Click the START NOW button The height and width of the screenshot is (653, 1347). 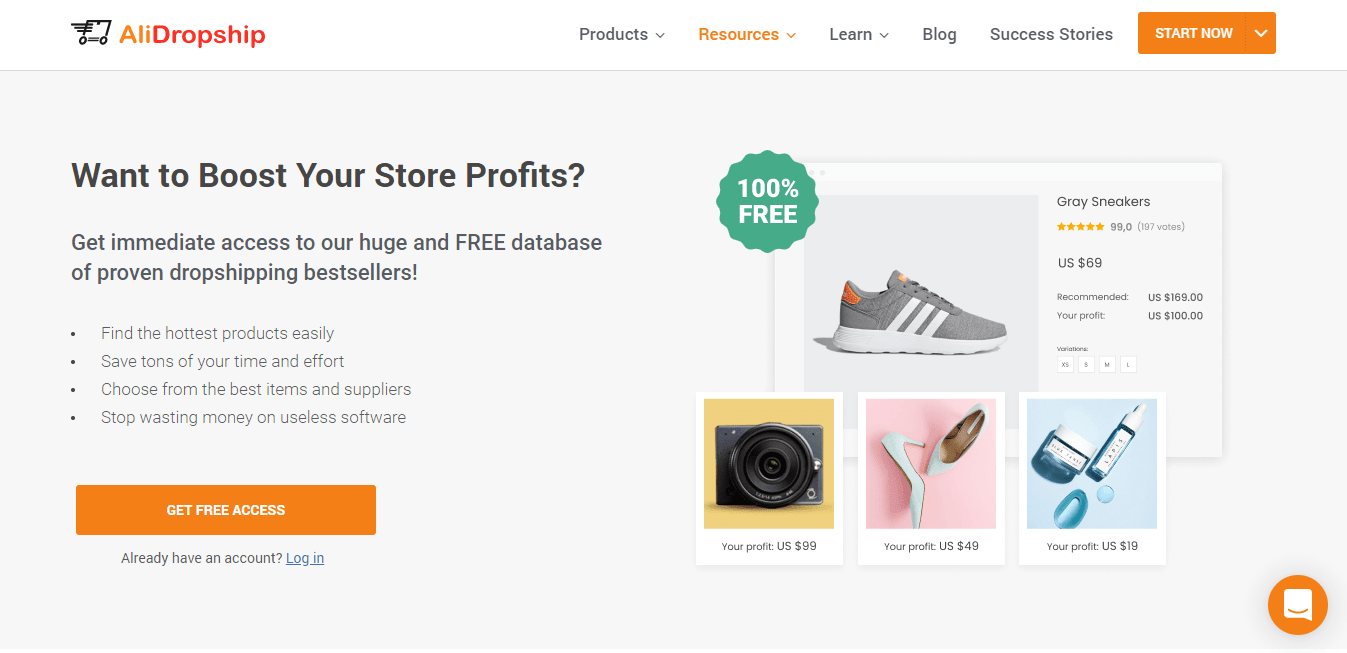[x=1193, y=33]
